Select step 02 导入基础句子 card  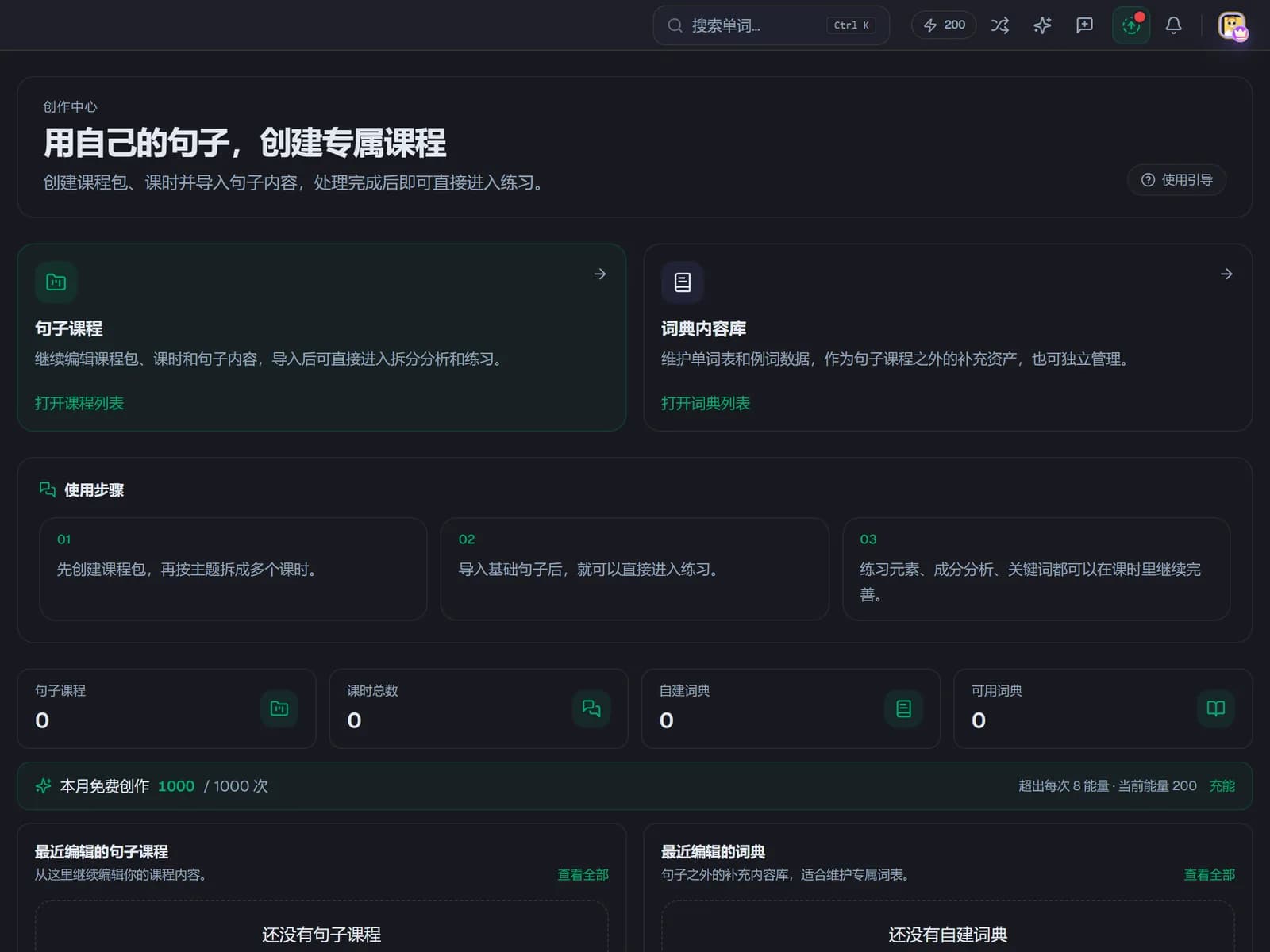coord(635,569)
